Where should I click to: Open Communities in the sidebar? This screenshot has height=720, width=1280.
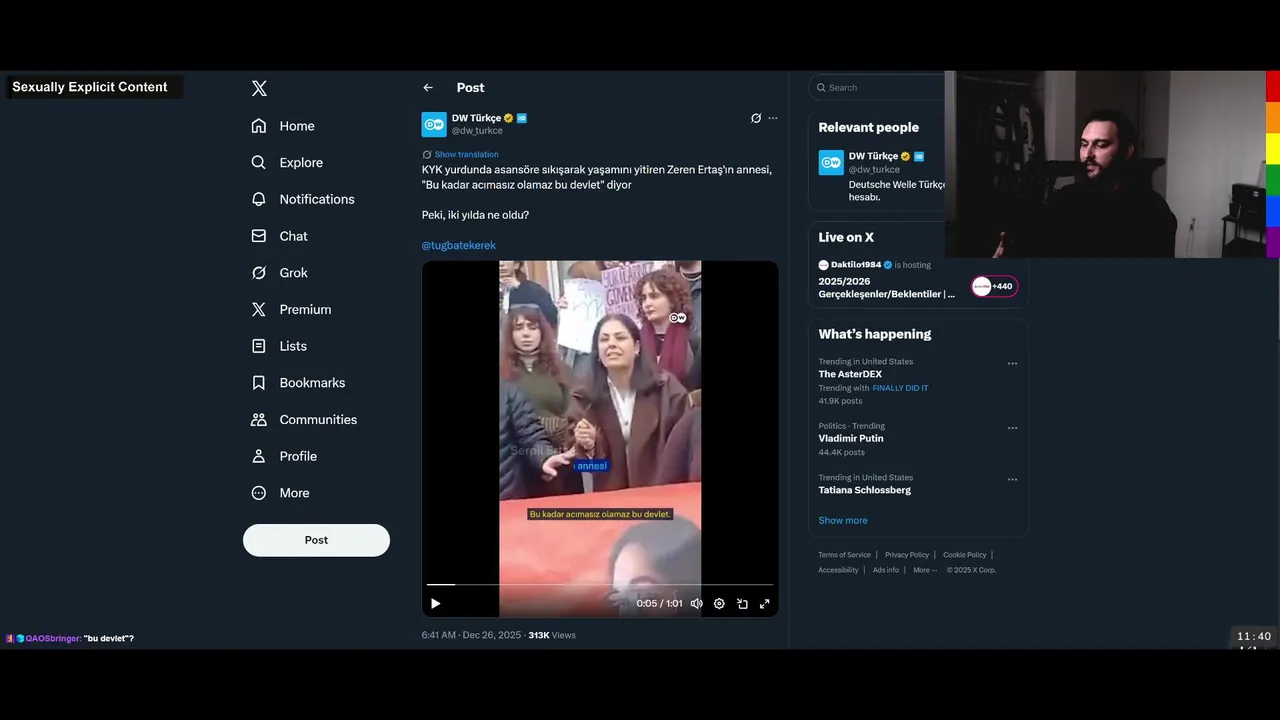tap(304, 420)
